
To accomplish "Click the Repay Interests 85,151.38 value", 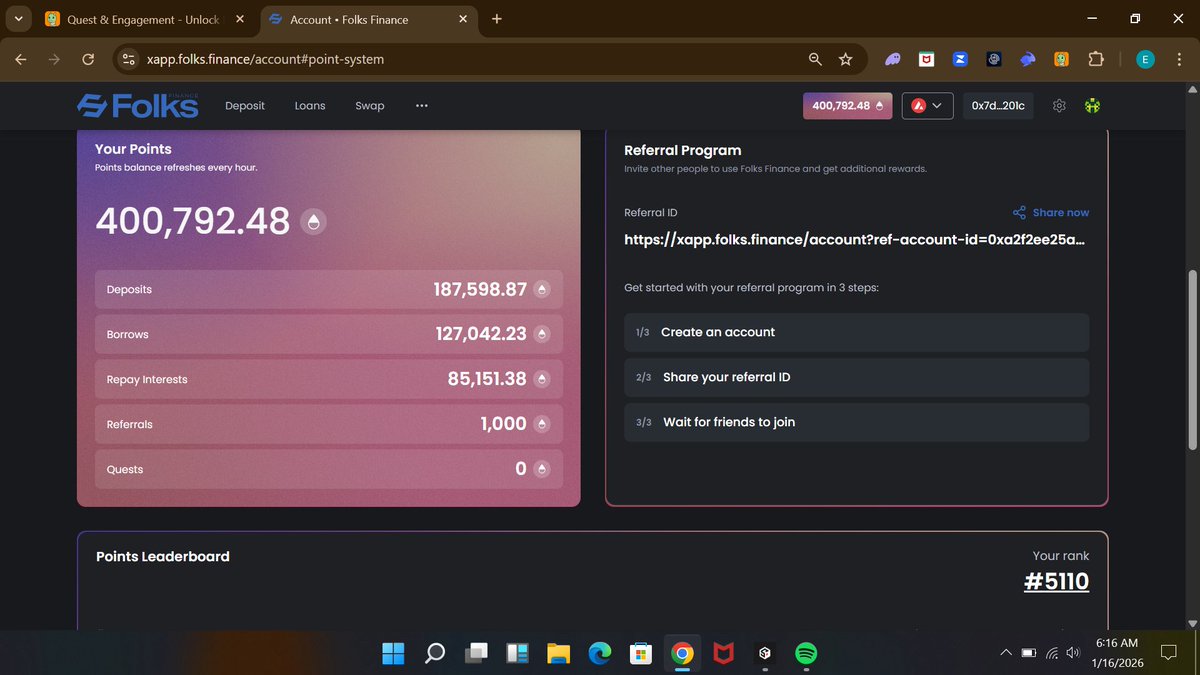I will (x=487, y=379).
